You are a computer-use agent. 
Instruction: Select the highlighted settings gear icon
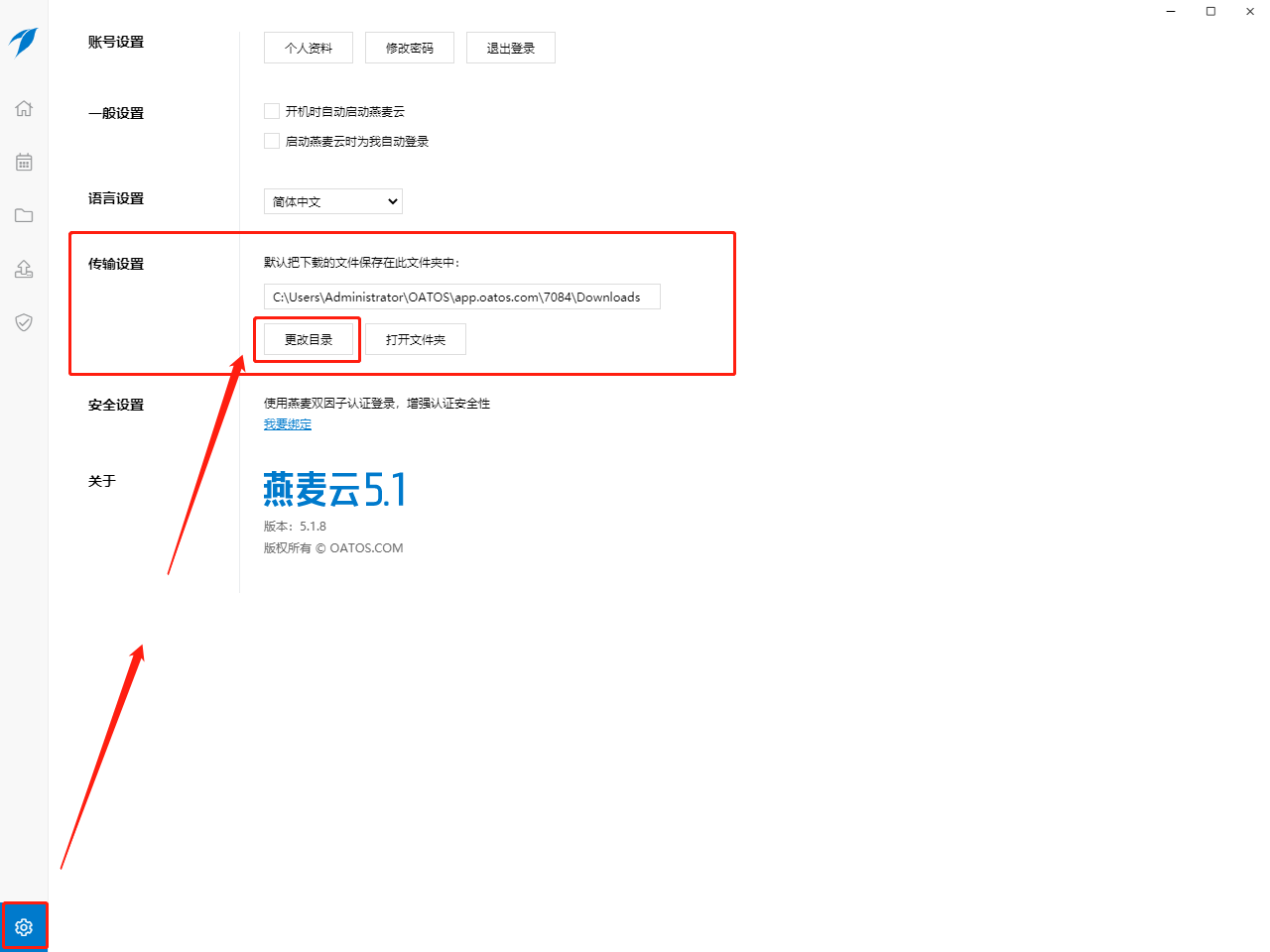(24, 925)
